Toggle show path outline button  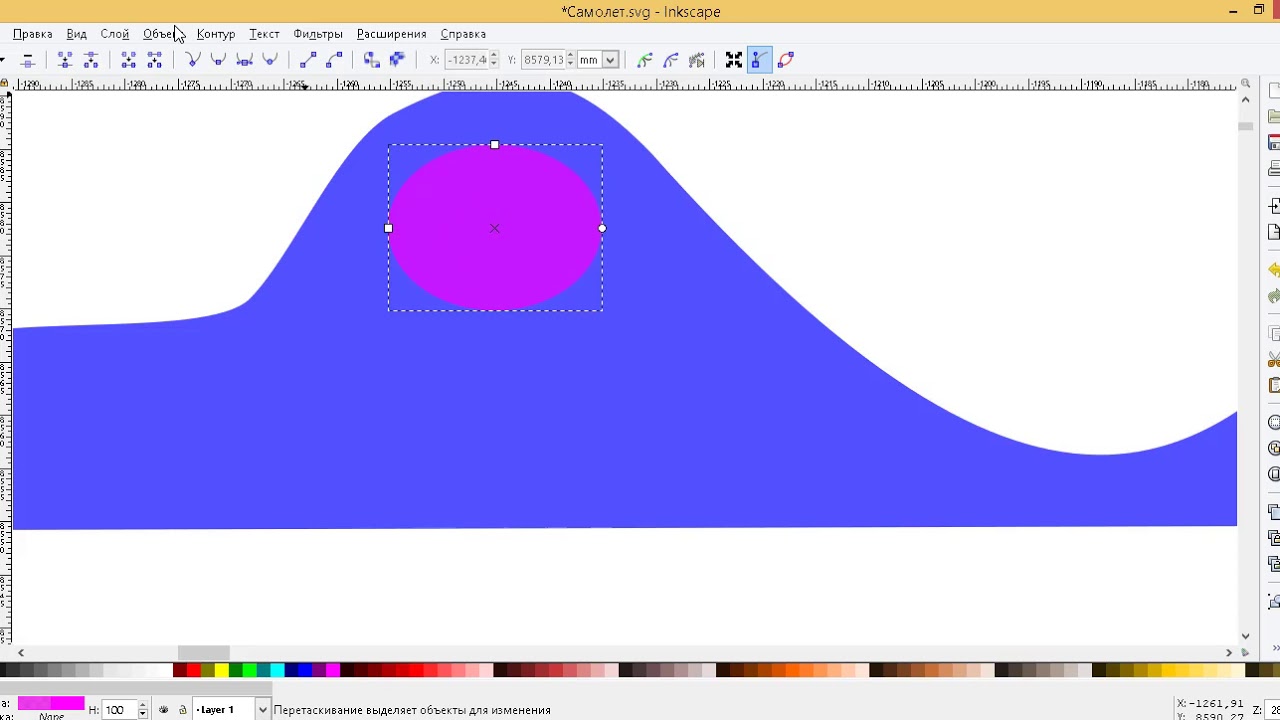click(x=785, y=60)
